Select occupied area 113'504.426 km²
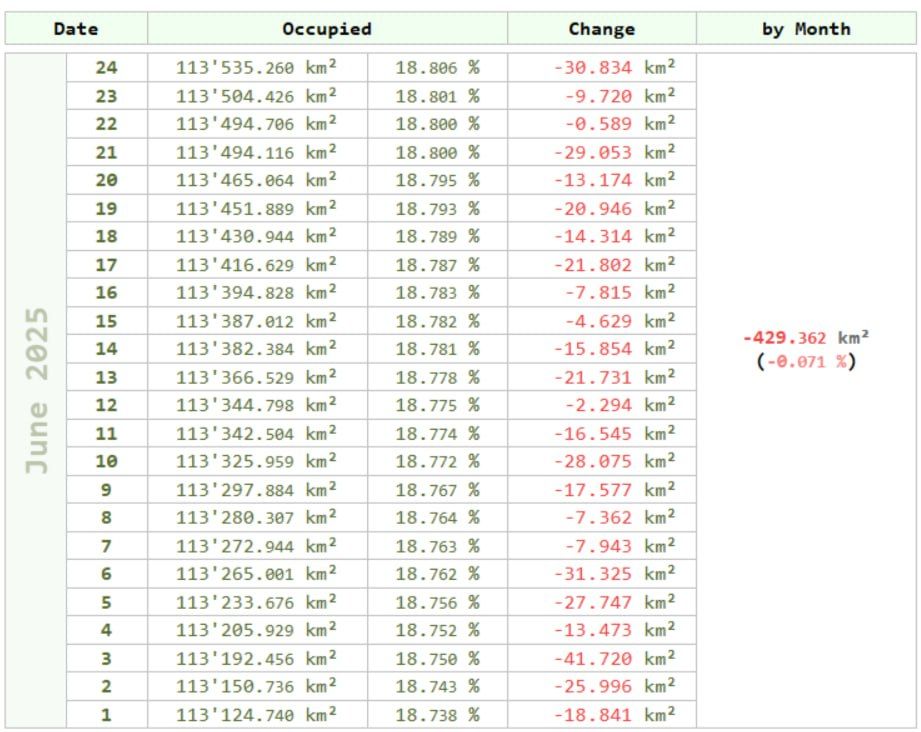 coord(256,96)
